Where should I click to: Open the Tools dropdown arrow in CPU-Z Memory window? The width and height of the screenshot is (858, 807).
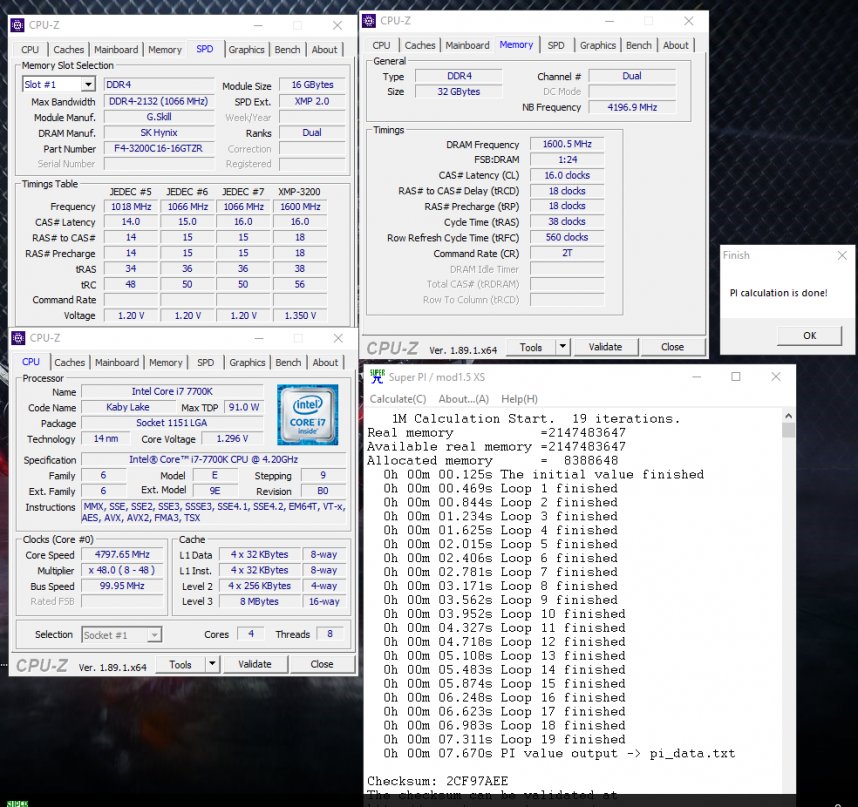click(x=563, y=346)
